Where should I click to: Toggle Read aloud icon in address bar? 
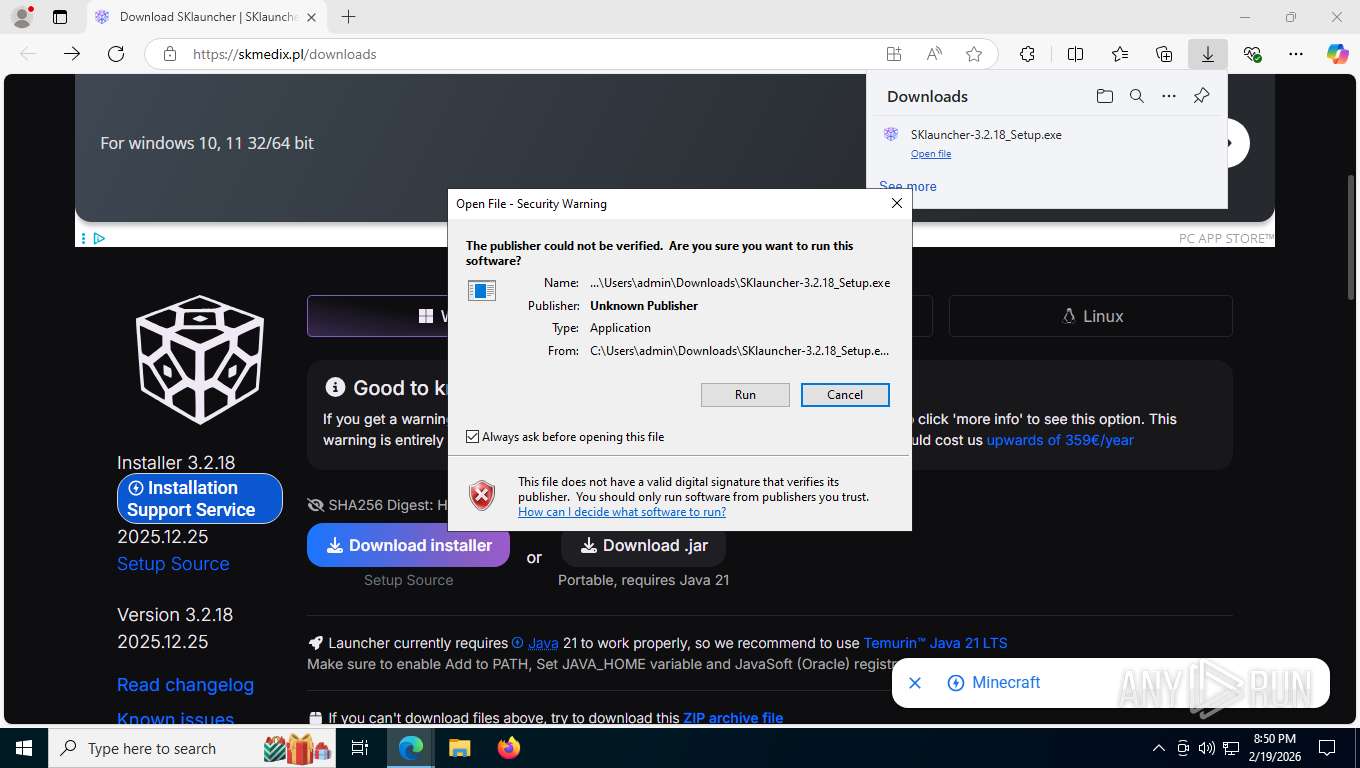[x=934, y=54]
